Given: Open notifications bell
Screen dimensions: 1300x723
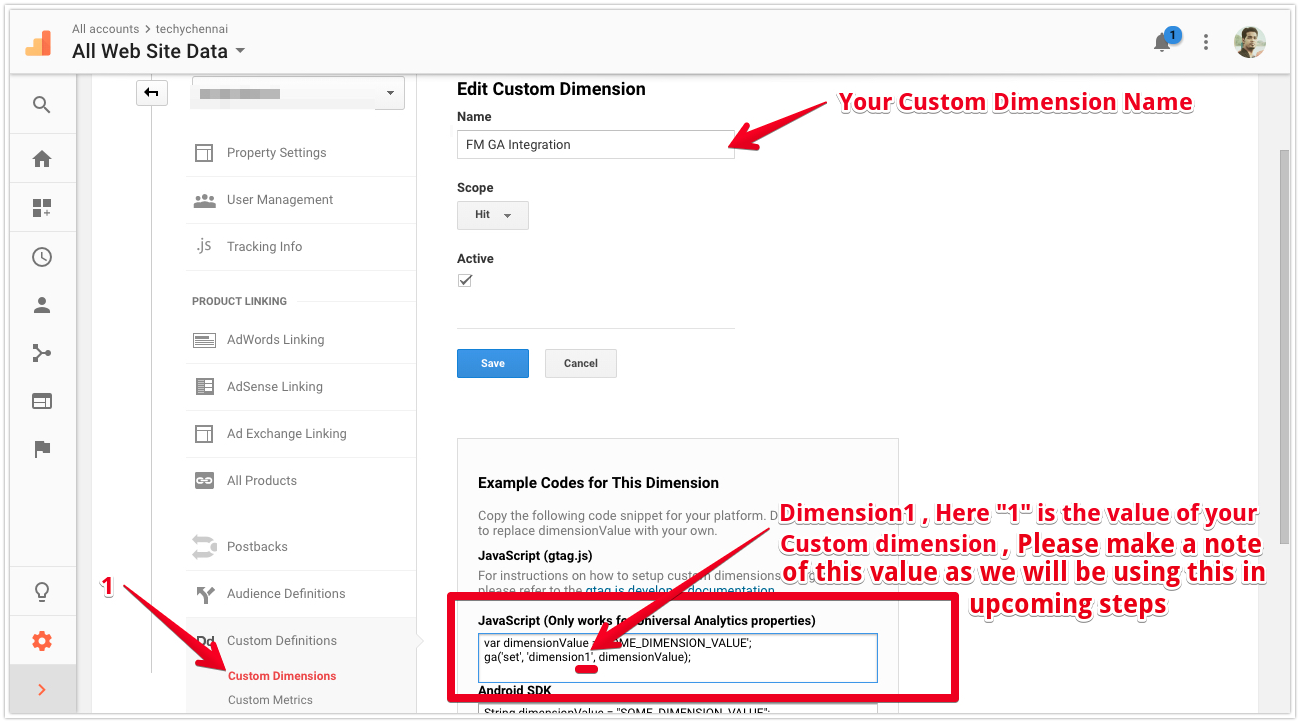Looking at the screenshot, I should pyautogui.click(x=1162, y=42).
